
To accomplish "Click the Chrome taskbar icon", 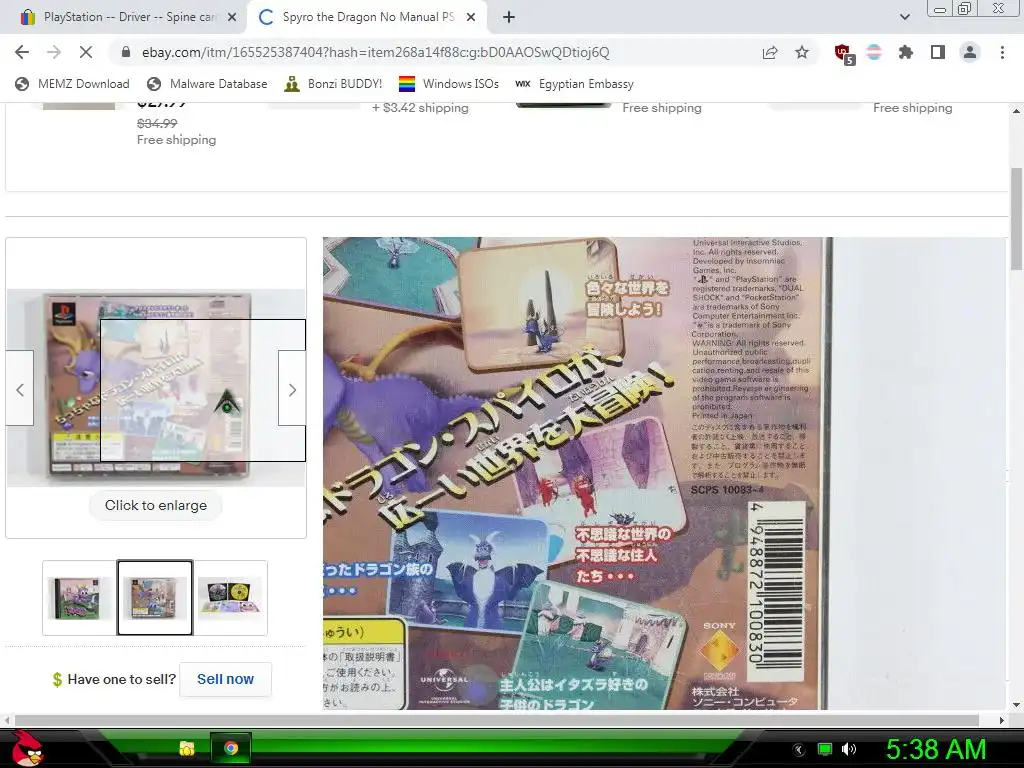I will (x=231, y=748).
